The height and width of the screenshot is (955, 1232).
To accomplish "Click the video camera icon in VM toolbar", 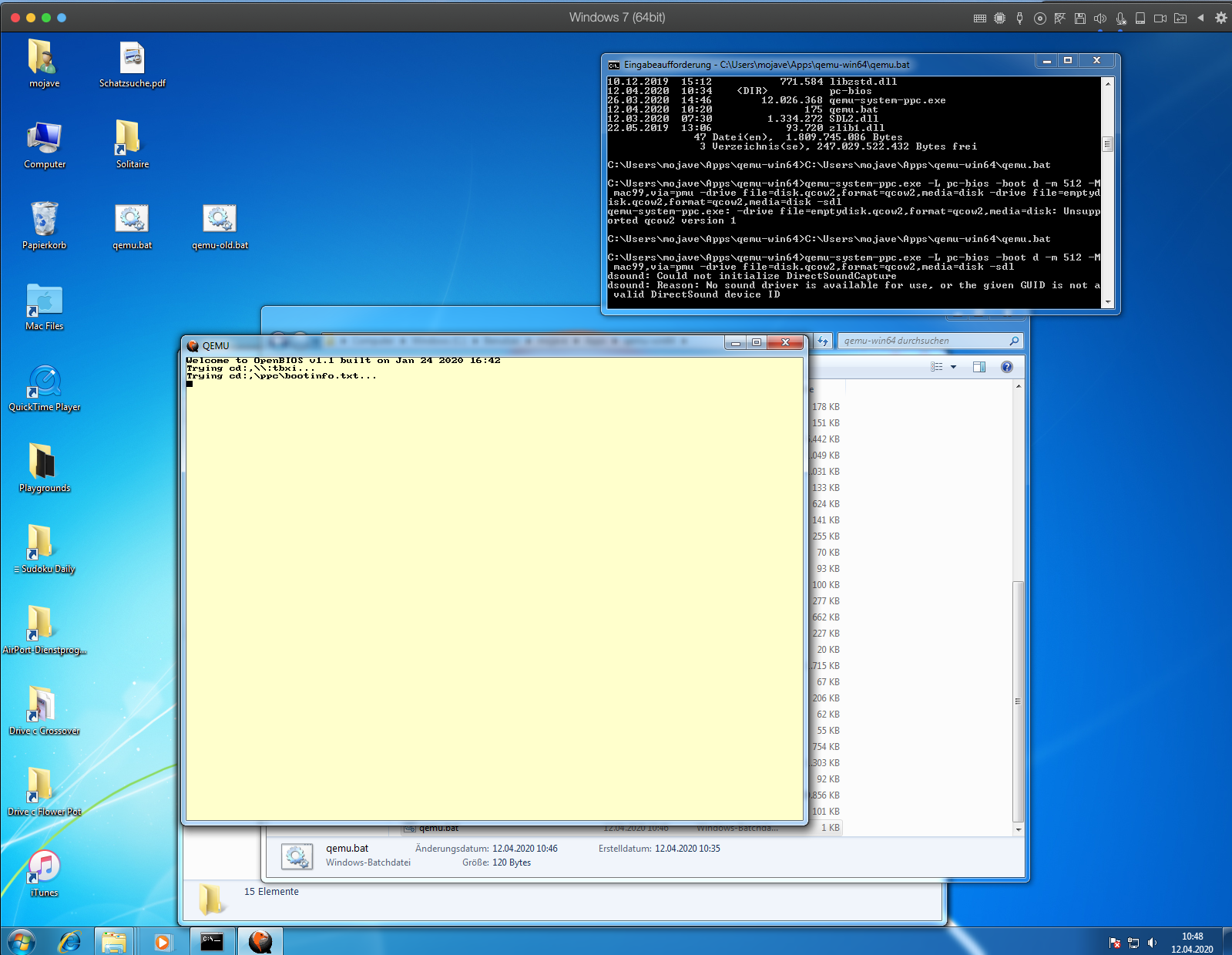I will coord(1160,18).
